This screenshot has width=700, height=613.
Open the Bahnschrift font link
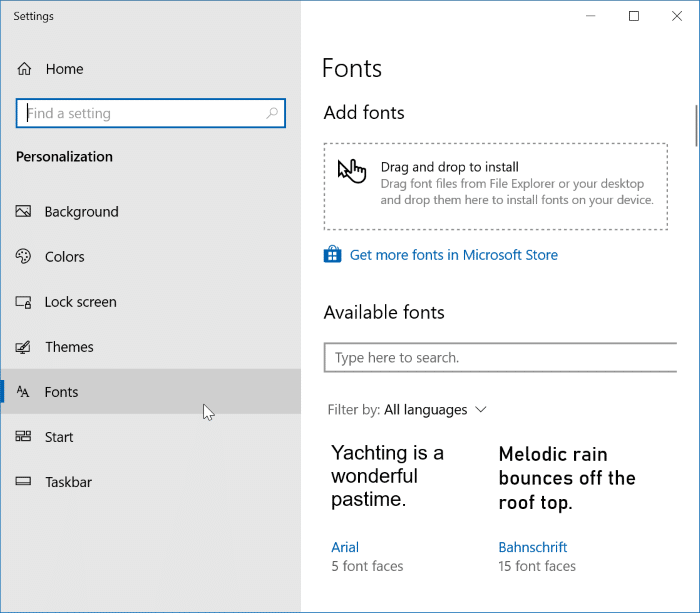533,547
